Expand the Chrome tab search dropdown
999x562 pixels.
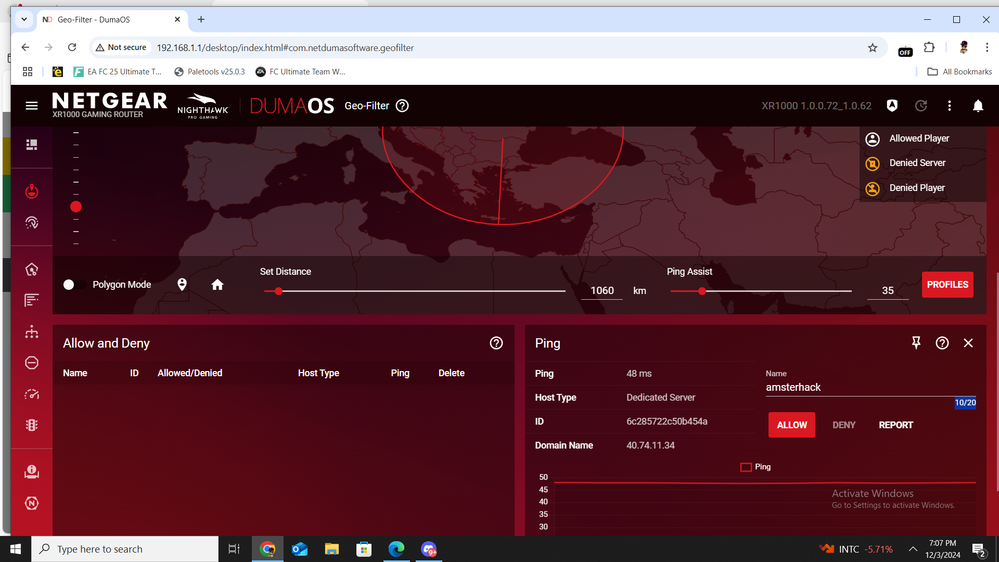[x=24, y=19]
